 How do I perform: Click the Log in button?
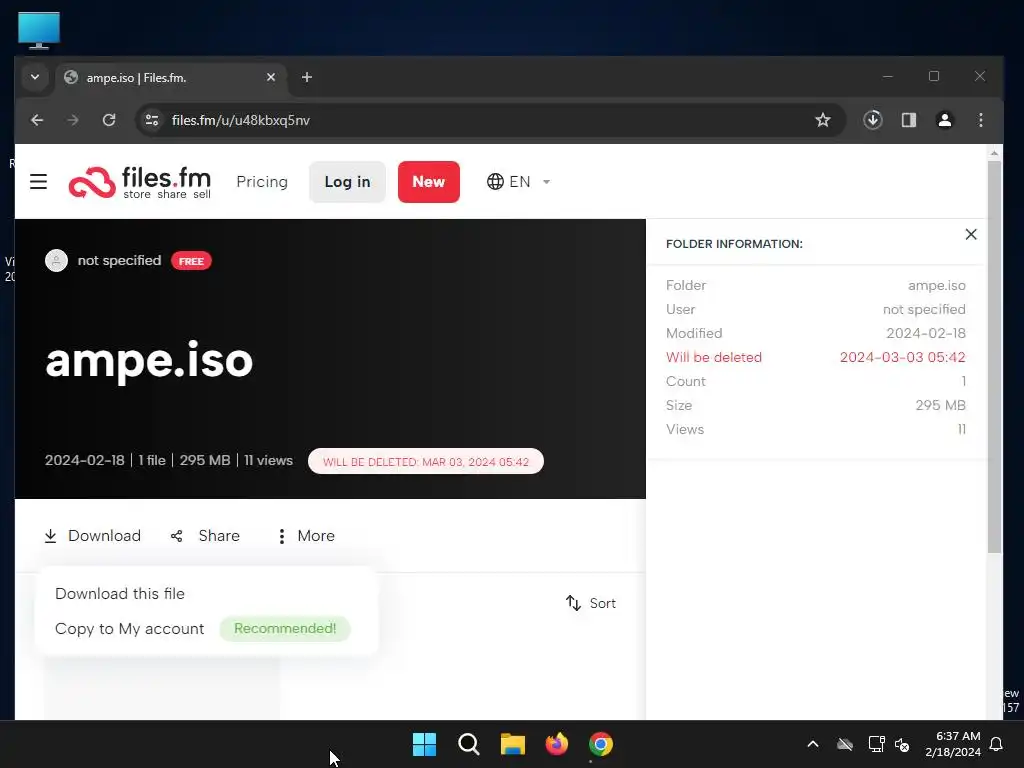point(347,182)
